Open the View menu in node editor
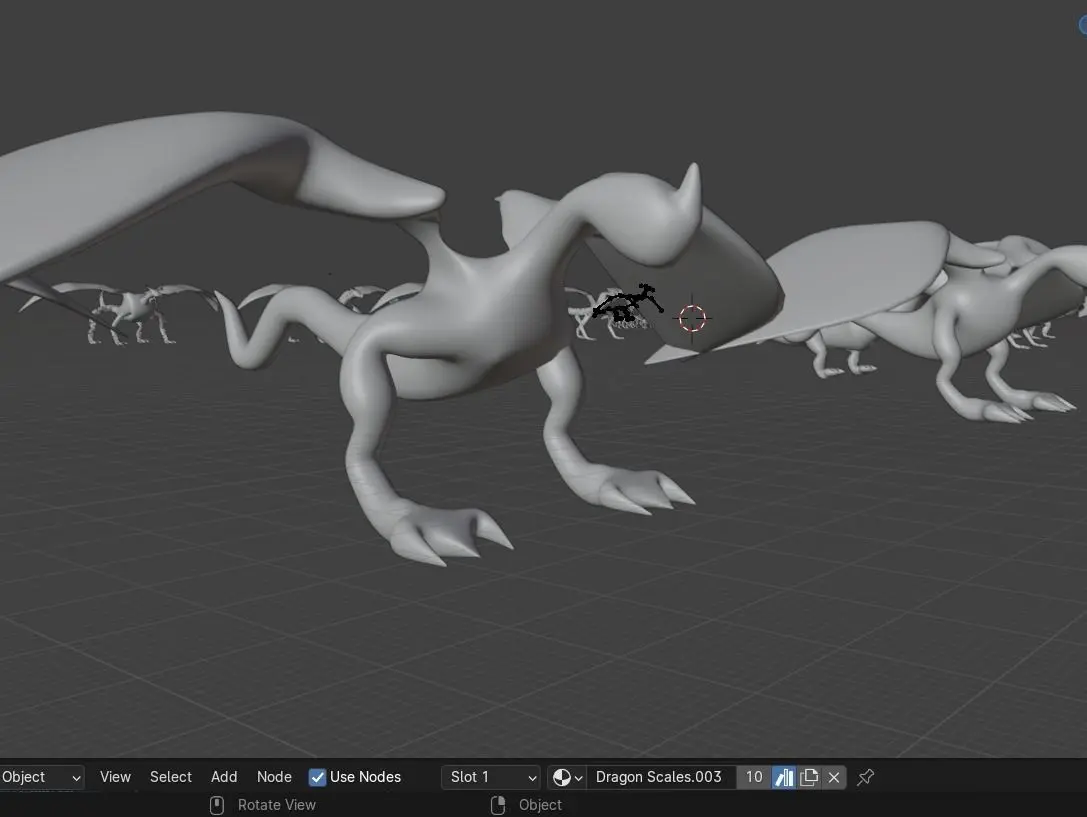The height and width of the screenshot is (817, 1087). pos(115,777)
